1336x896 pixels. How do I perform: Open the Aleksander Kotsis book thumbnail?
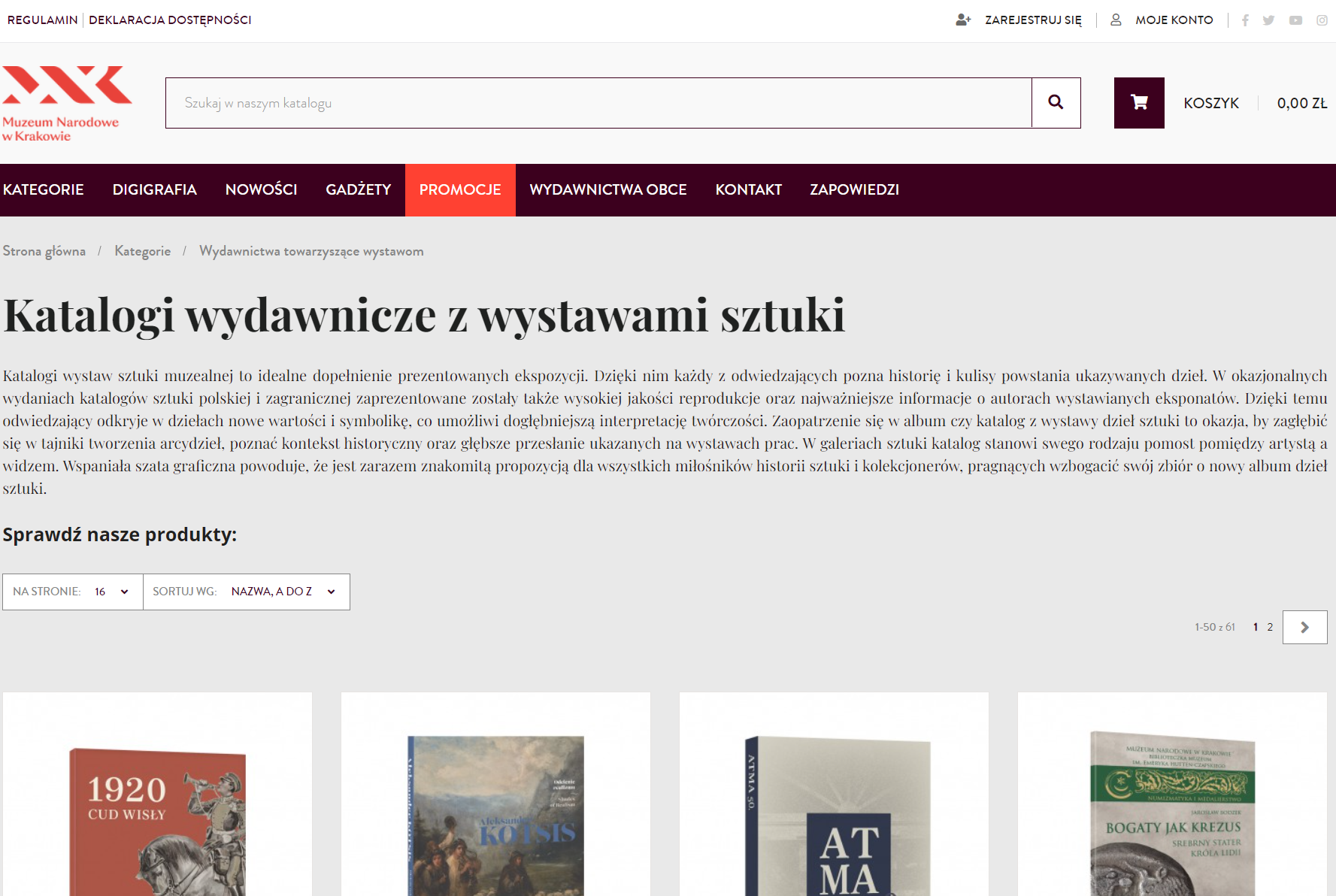pyautogui.click(x=495, y=816)
